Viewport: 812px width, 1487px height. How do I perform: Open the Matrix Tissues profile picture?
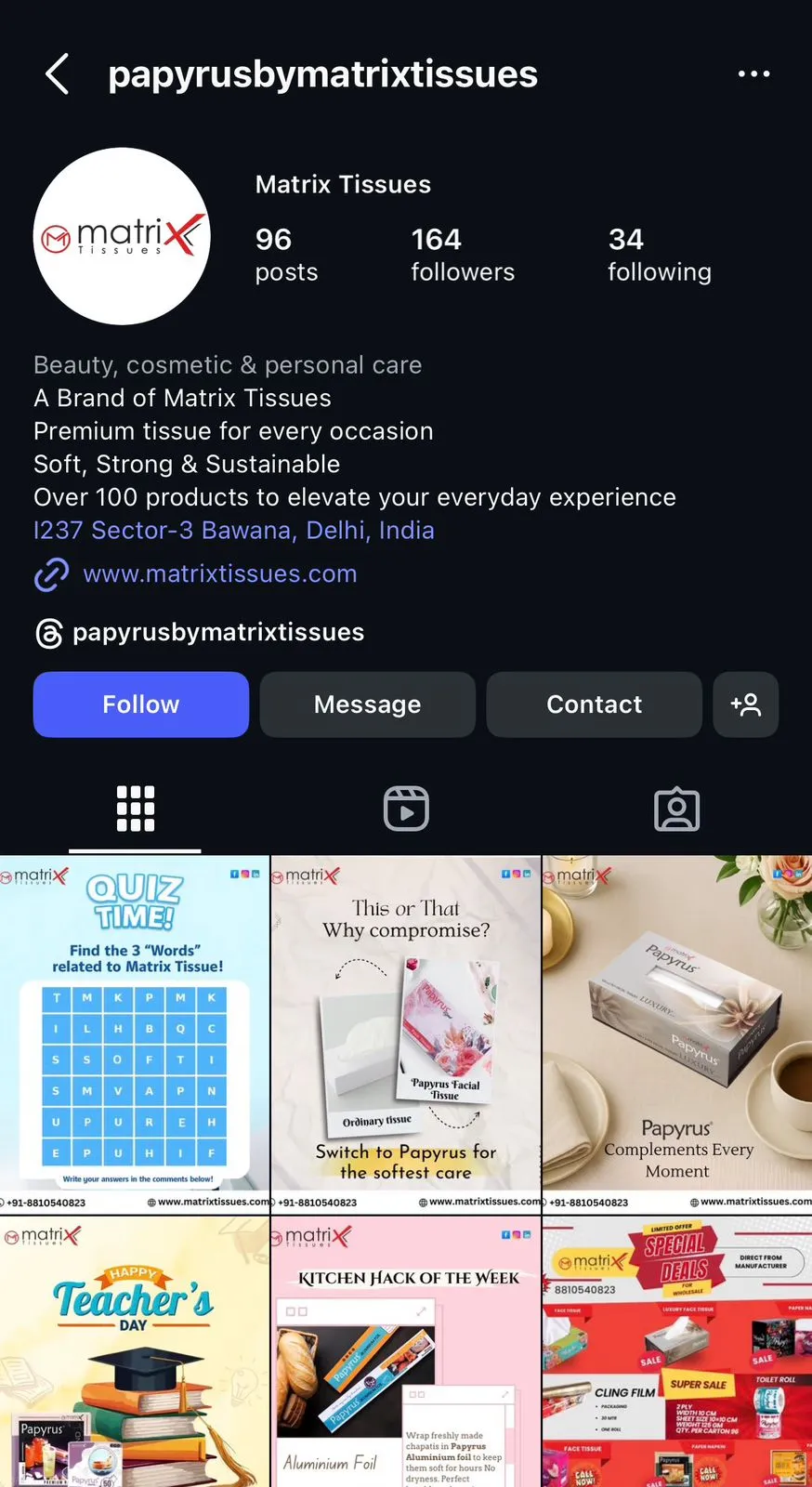point(122,236)
